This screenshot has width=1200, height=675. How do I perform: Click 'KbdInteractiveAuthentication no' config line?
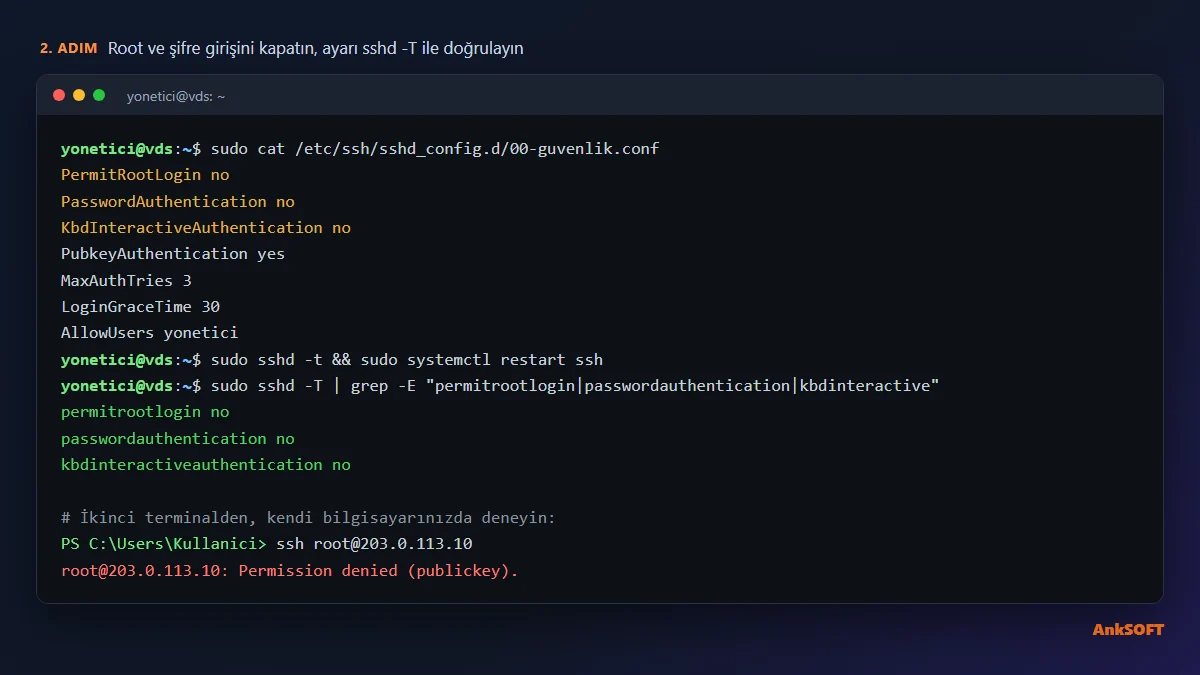click(x=206, y=228)
